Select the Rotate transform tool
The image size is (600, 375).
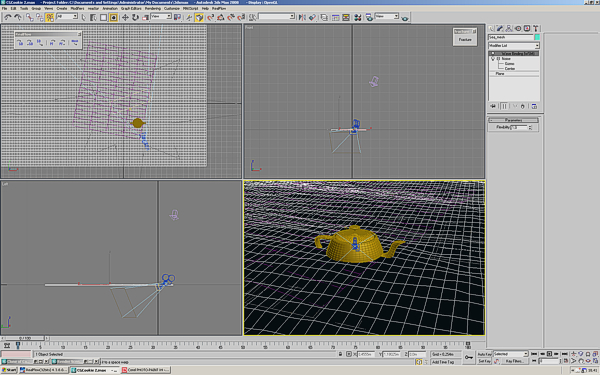tap(135, 17)
